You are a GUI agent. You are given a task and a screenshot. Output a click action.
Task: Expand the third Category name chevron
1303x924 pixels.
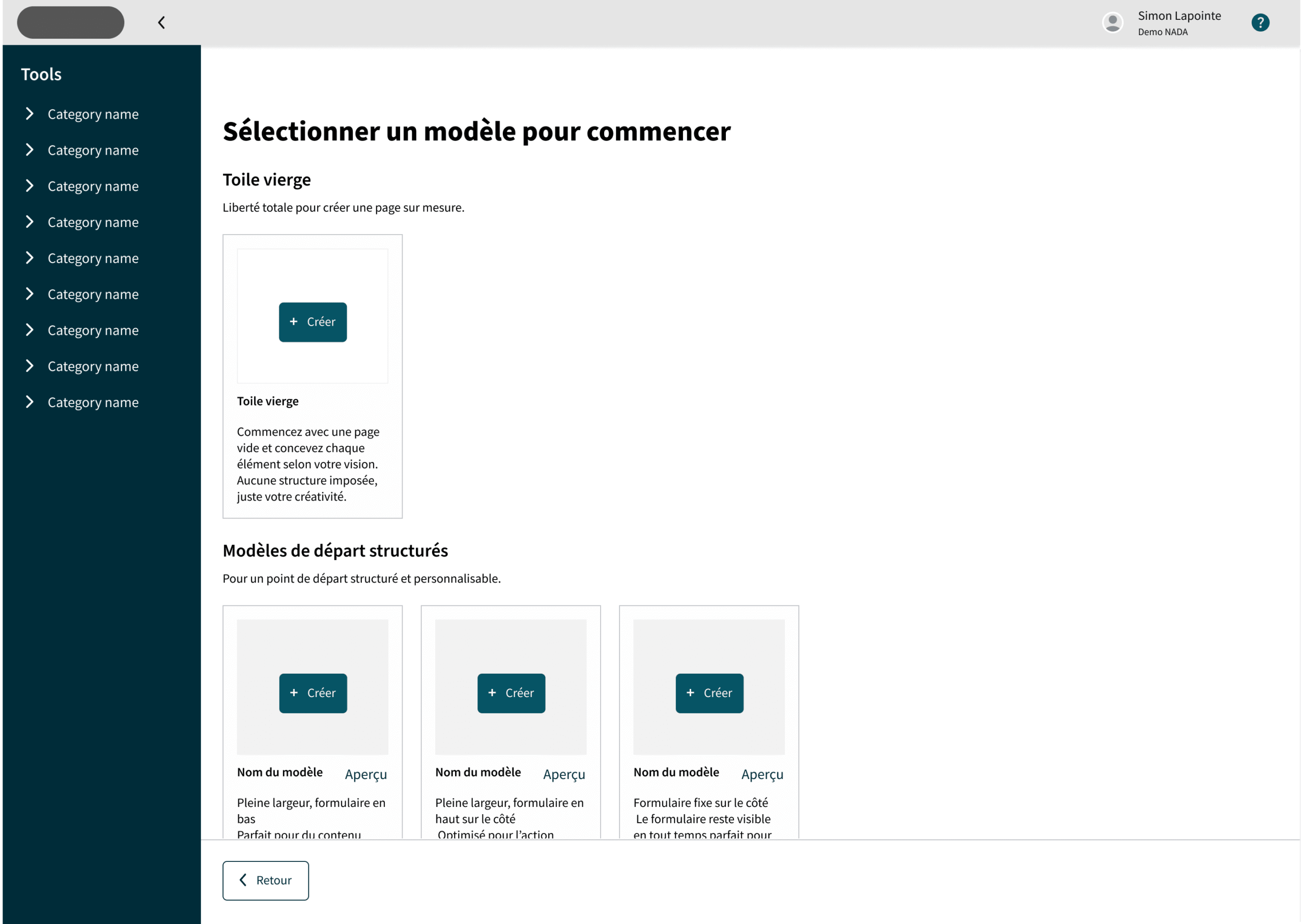(30, 186)
